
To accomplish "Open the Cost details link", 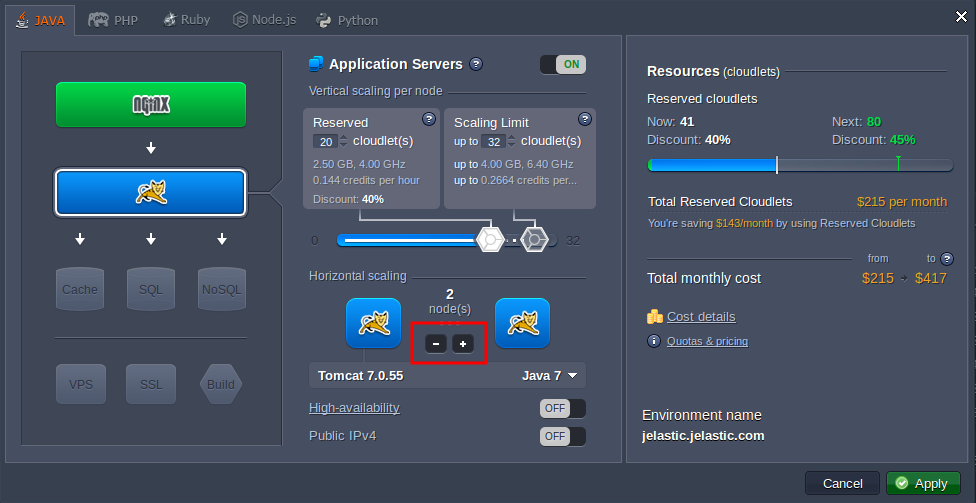I will click(701, 317).
